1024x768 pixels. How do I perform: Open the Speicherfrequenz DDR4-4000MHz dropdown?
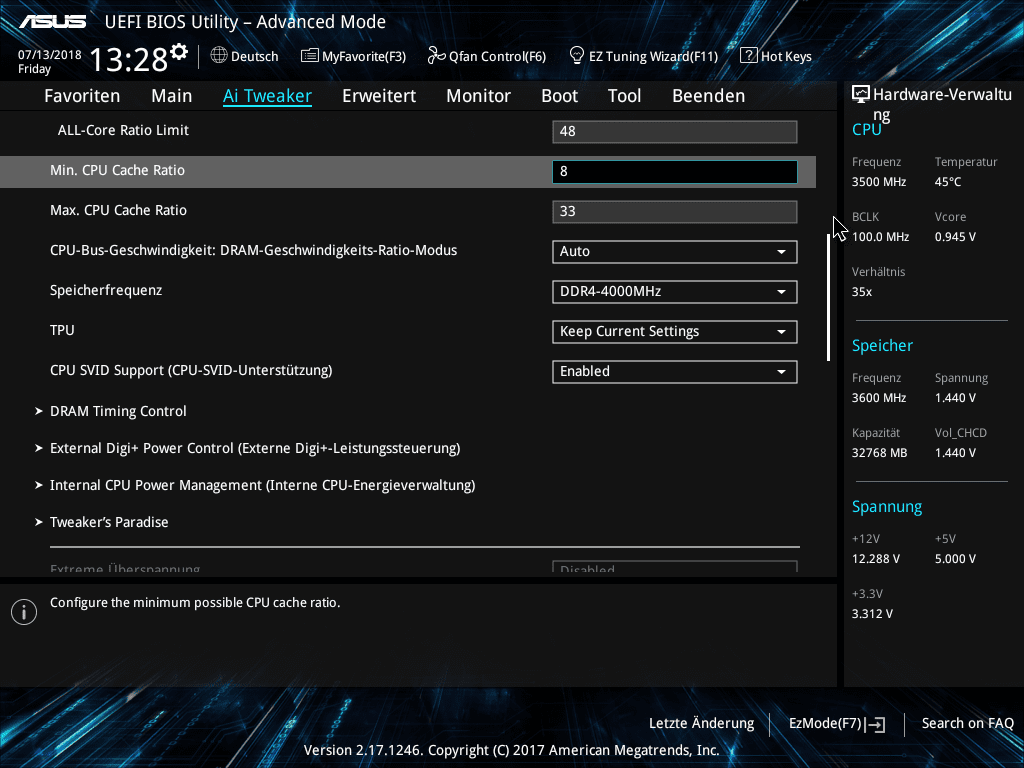(x=675, y=291)
